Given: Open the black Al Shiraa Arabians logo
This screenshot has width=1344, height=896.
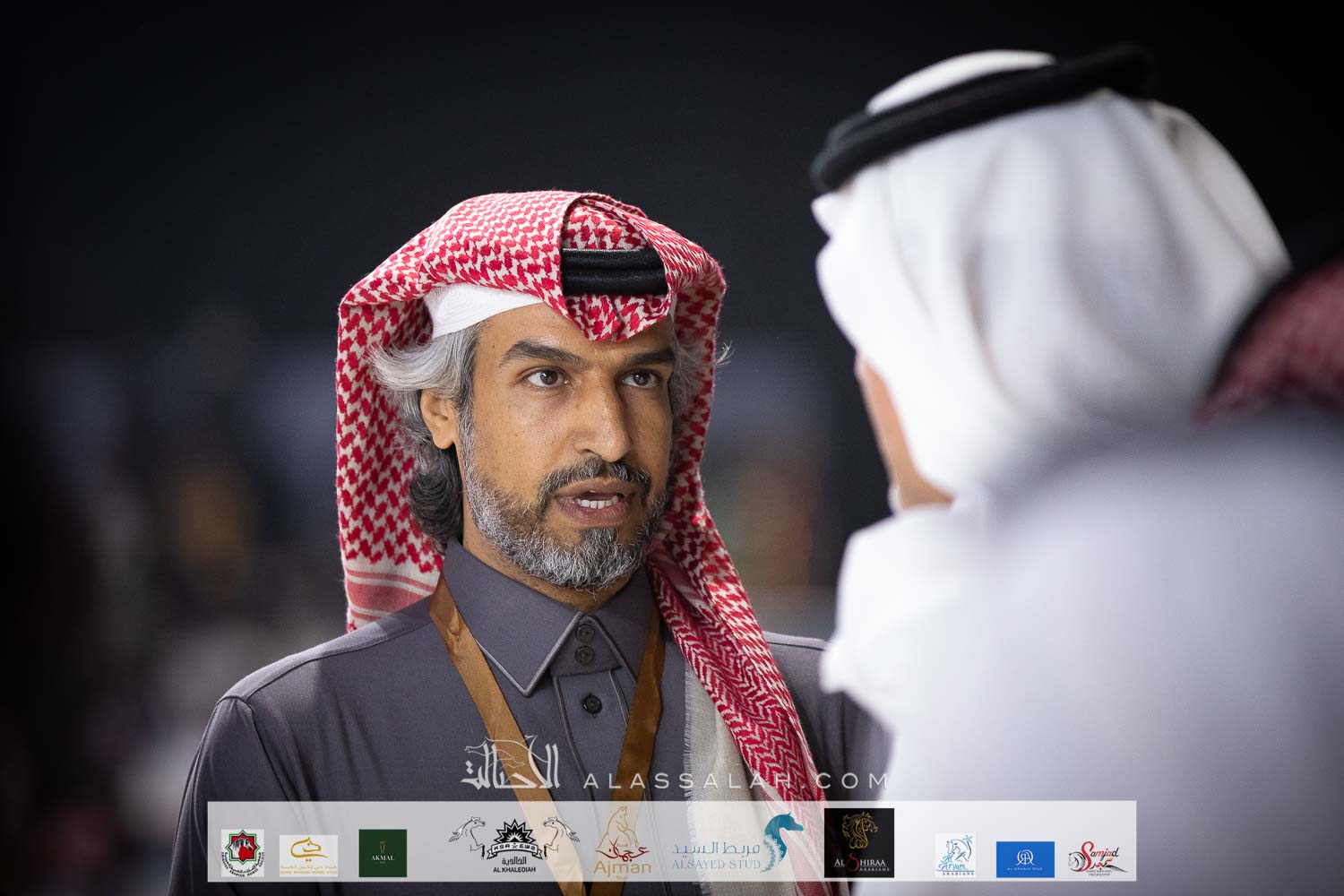Looking at the screenshot, I should 858,842.
